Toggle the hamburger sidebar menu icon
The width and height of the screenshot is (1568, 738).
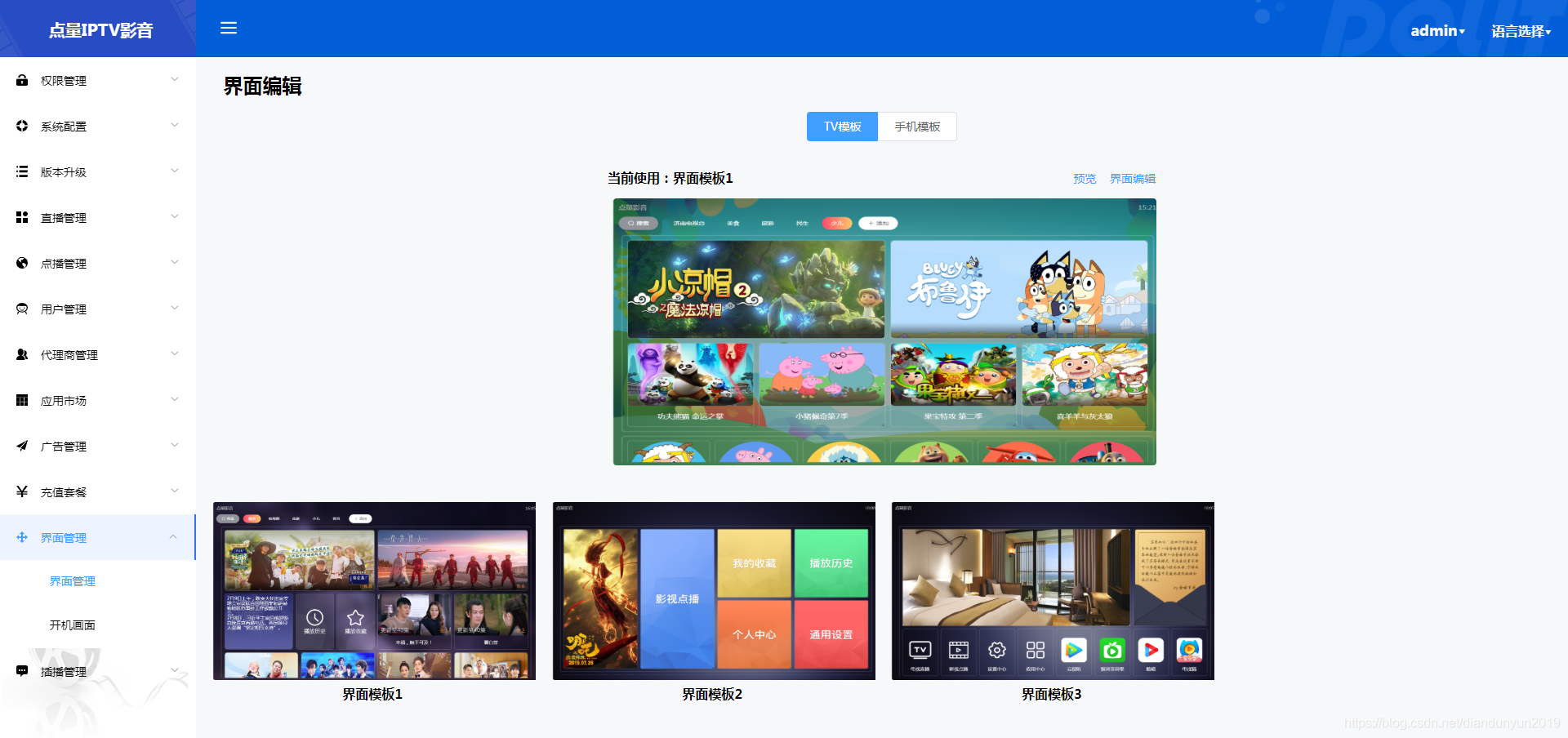tap(229, 28)
